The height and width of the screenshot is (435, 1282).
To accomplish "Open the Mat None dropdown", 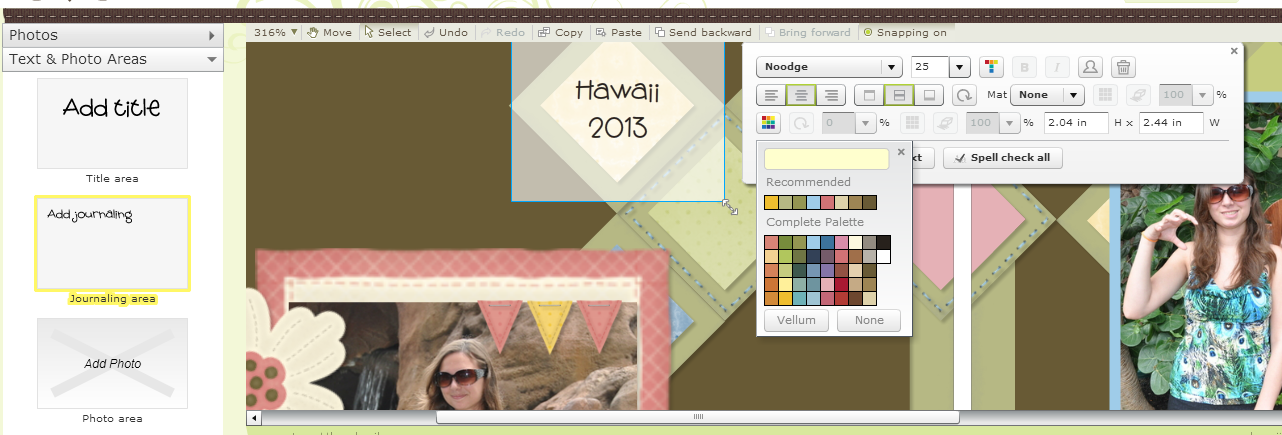I will tap(1048, 95).
